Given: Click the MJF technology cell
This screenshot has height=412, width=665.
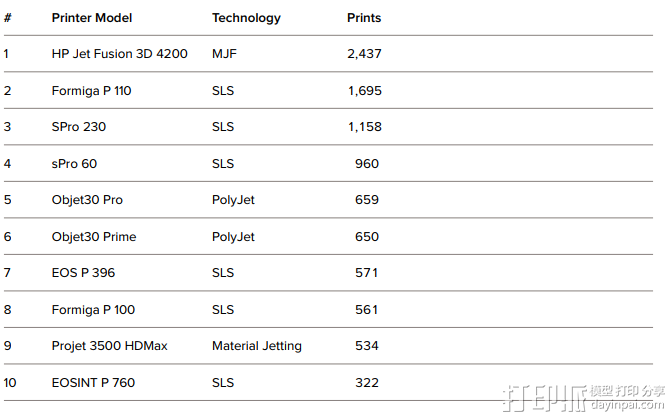Looking at the screenshot, I should coord(224,54).
